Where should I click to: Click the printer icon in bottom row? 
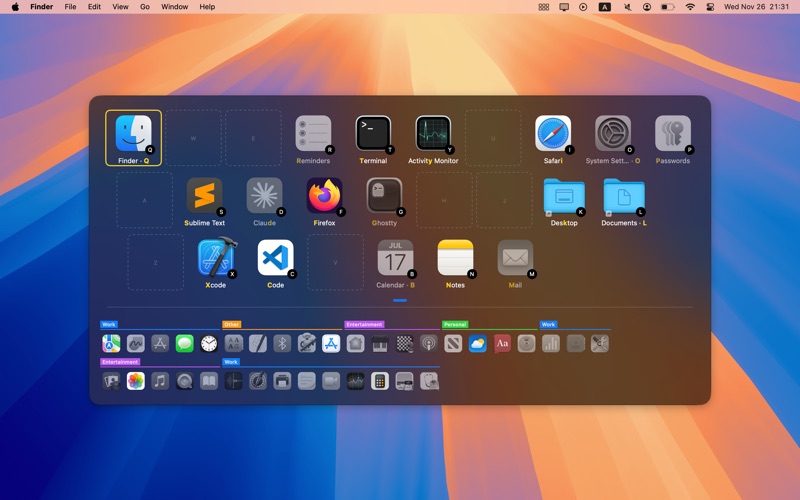tap(282, 381)
